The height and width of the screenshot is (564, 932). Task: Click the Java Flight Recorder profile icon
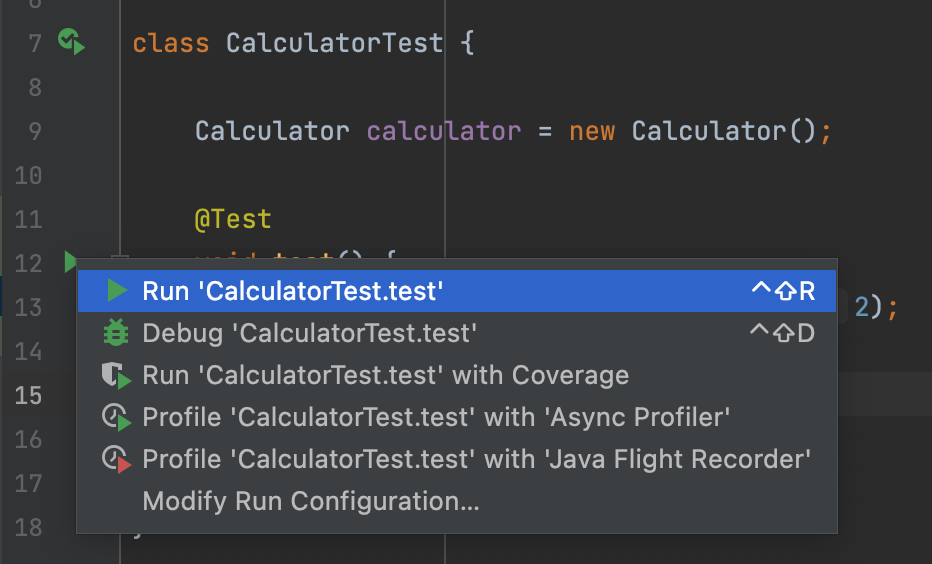point(117,460)
